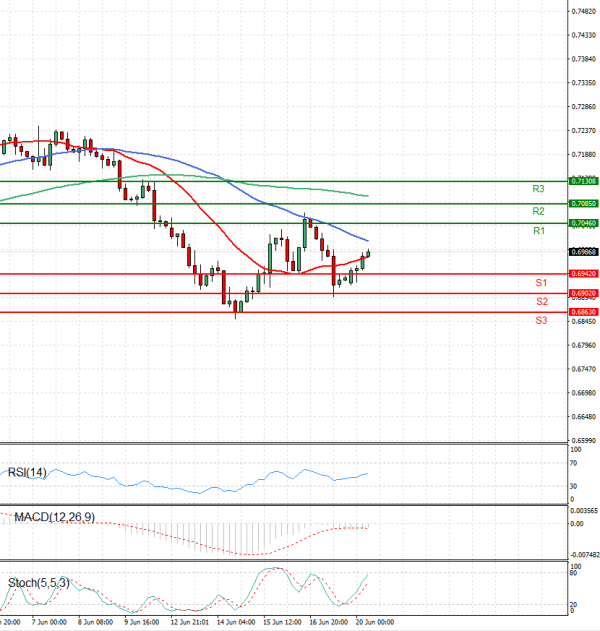Screen dimensions: 600x631
Task: Click the S3 support label
Action: [541, 320]
